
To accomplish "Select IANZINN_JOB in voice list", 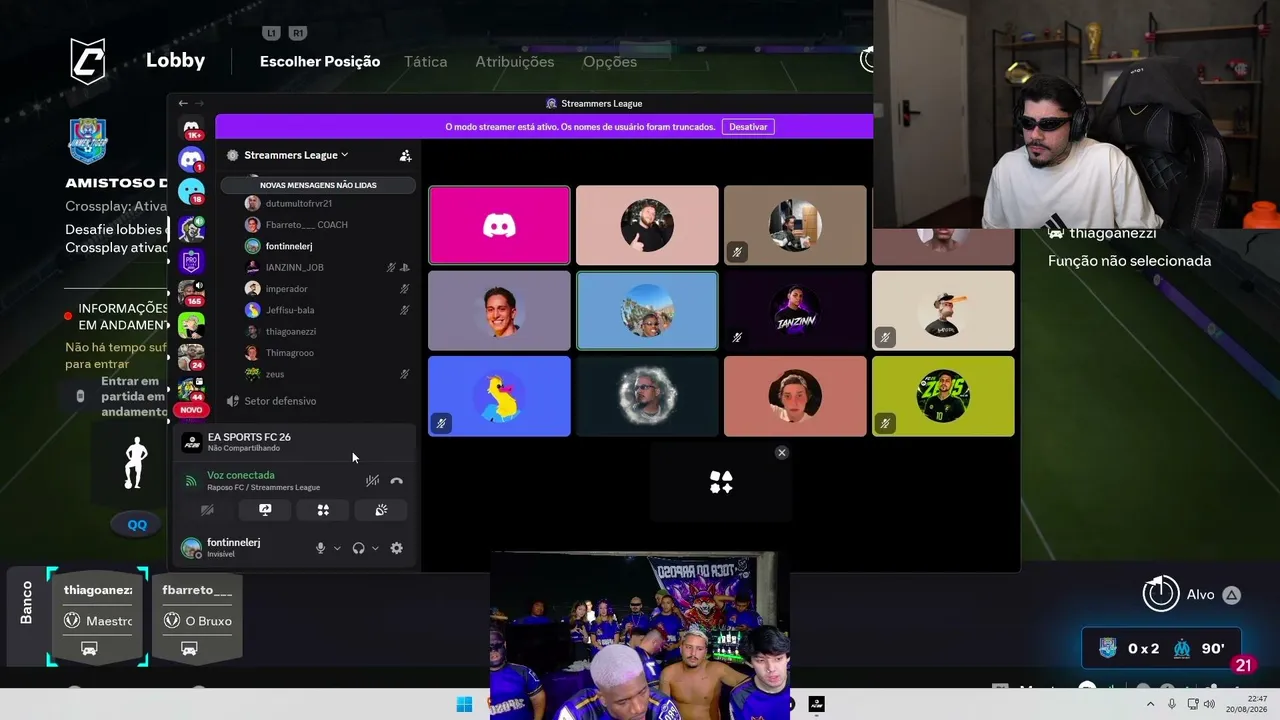I will tap(294, 267).
